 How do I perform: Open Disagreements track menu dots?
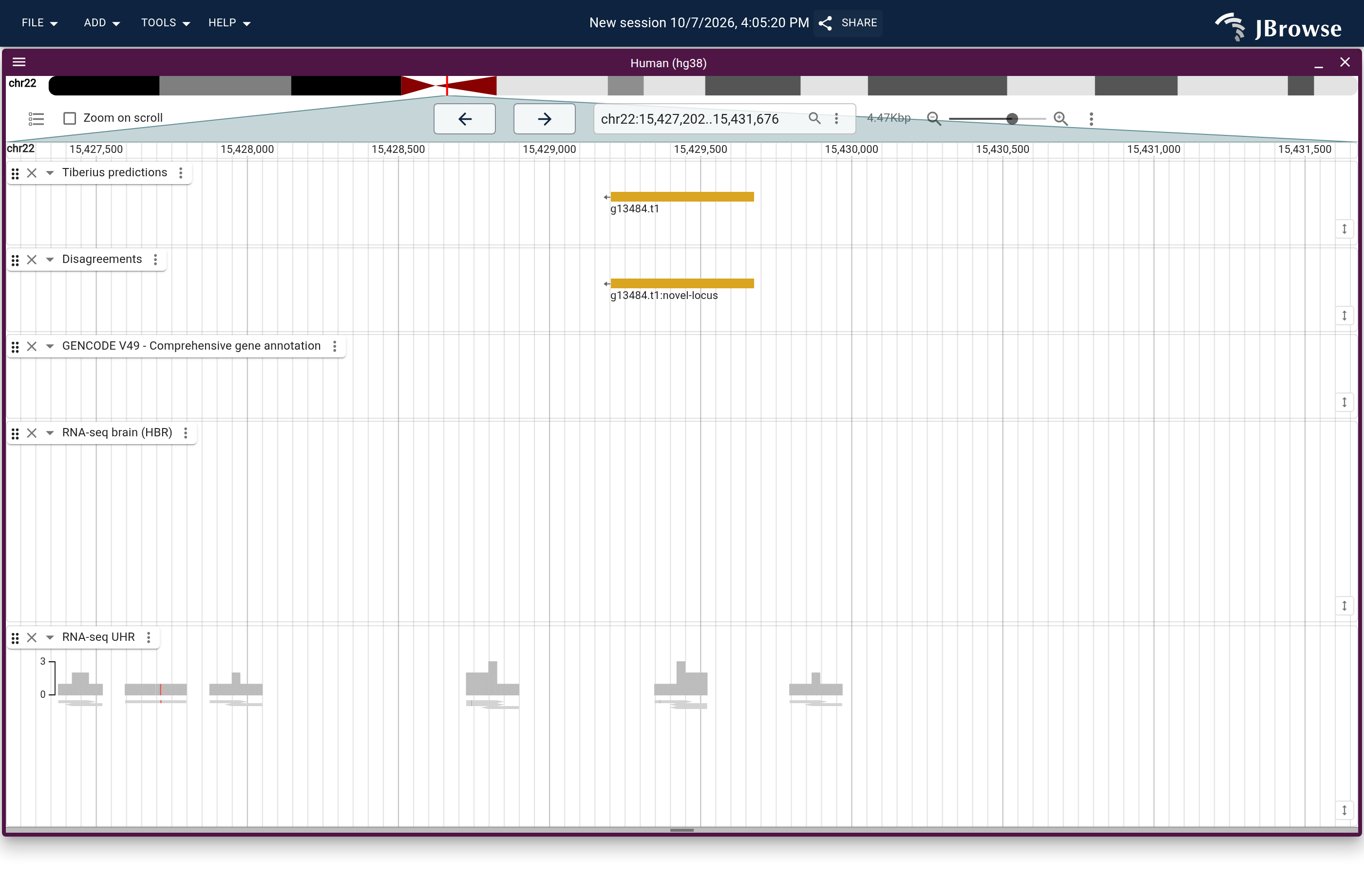click(155, 260)
